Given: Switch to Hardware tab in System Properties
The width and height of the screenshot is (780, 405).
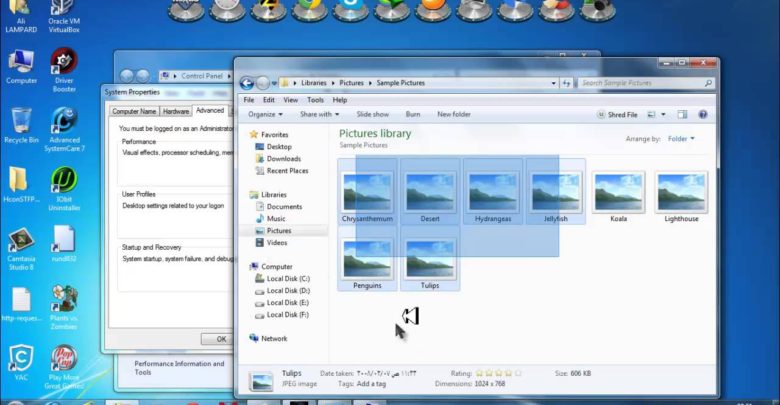Looking at the screenshot, I should coord(176,111).
